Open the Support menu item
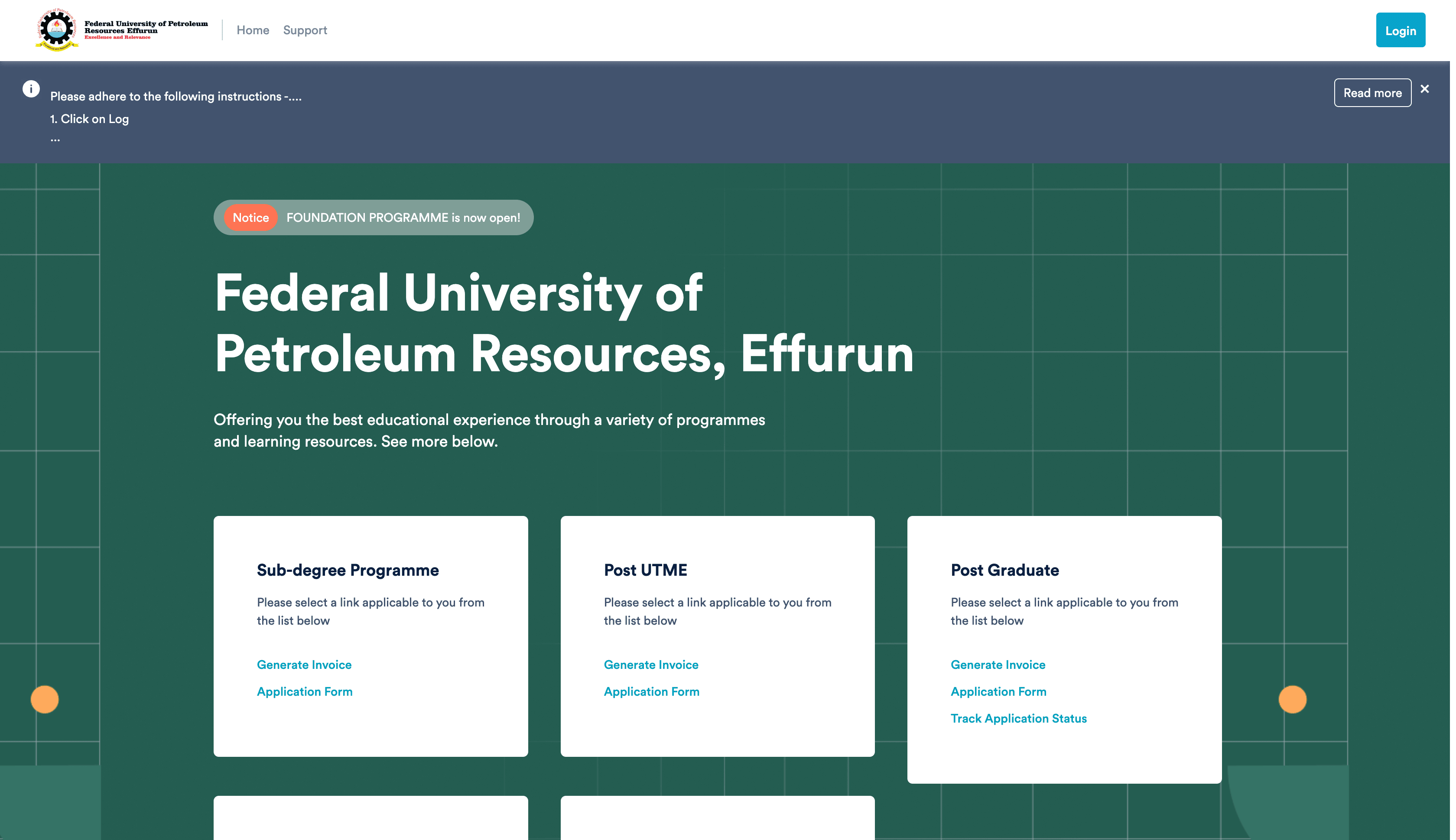Image resolution: width=1456 pixels, height=840 pixels. tap(305, 30)
